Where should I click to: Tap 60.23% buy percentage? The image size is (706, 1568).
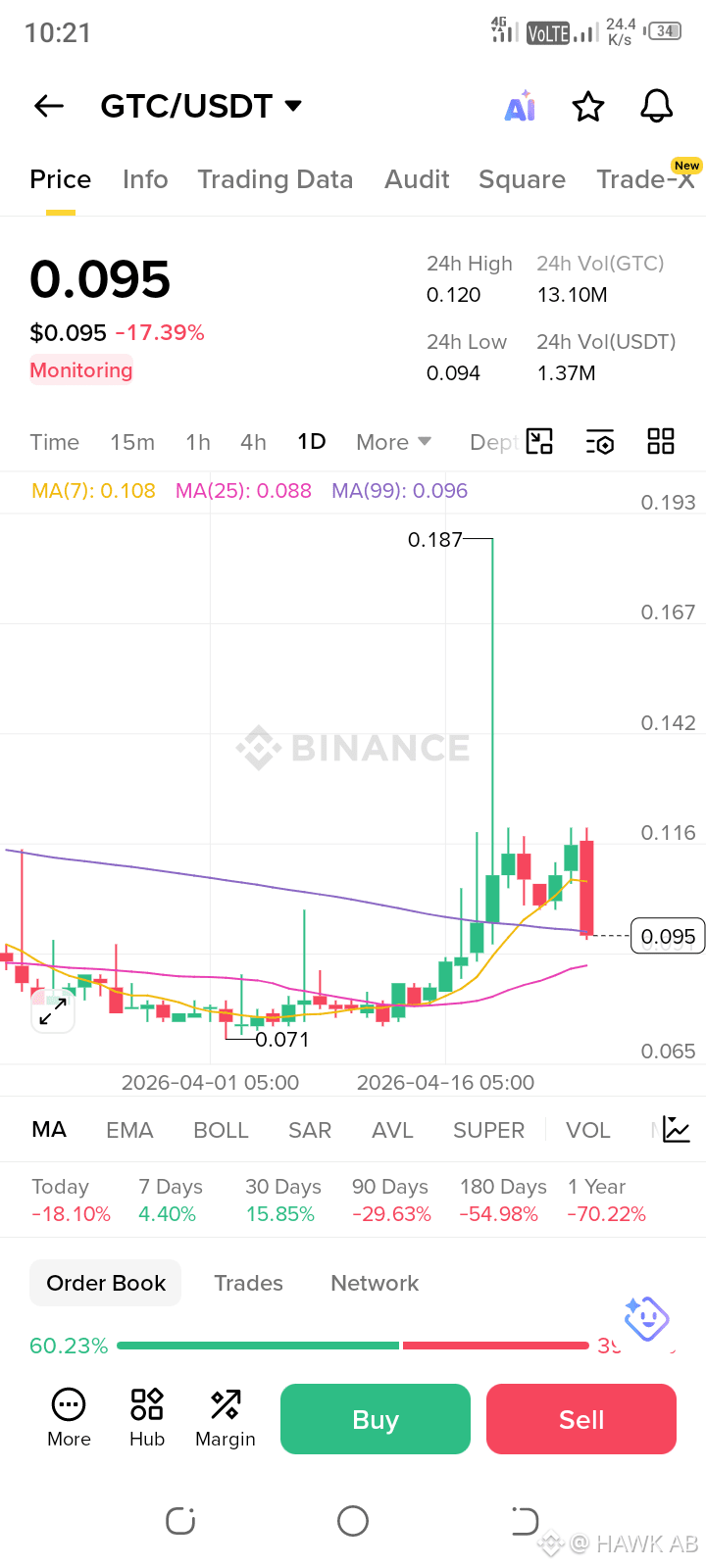coord(69,1346)
